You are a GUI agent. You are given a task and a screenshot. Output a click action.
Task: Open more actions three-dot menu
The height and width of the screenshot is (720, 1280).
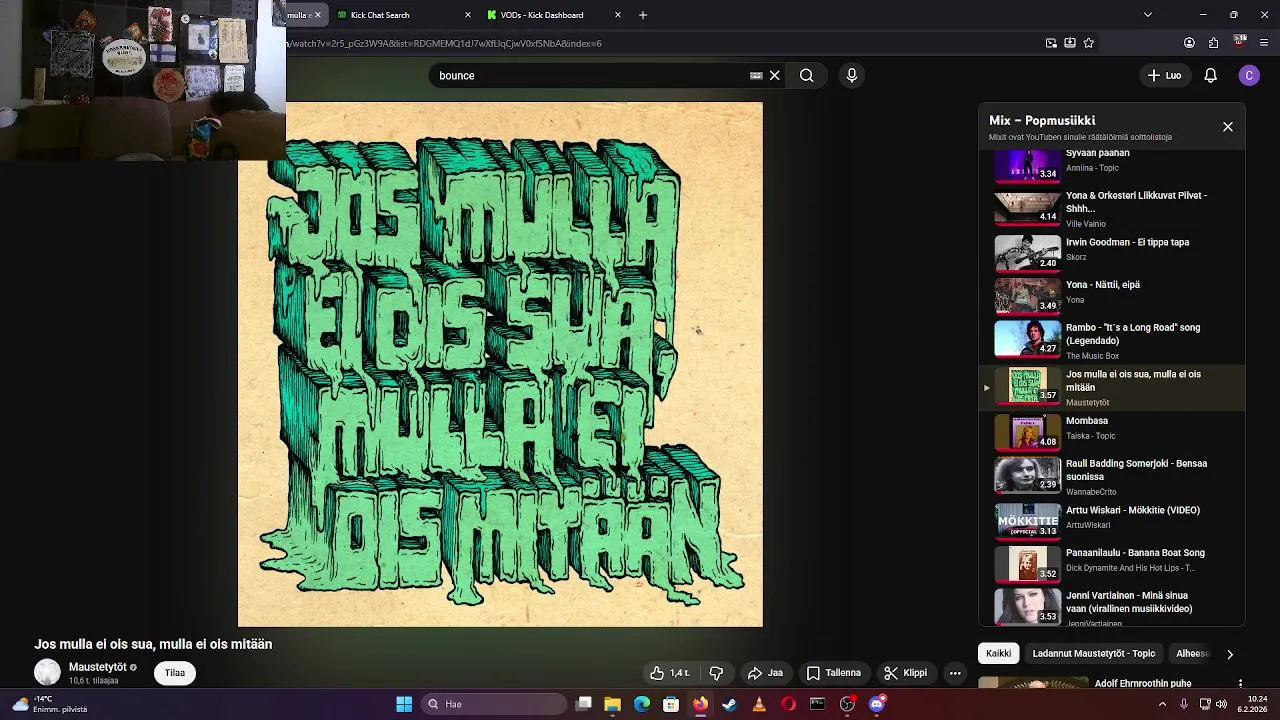955,673
